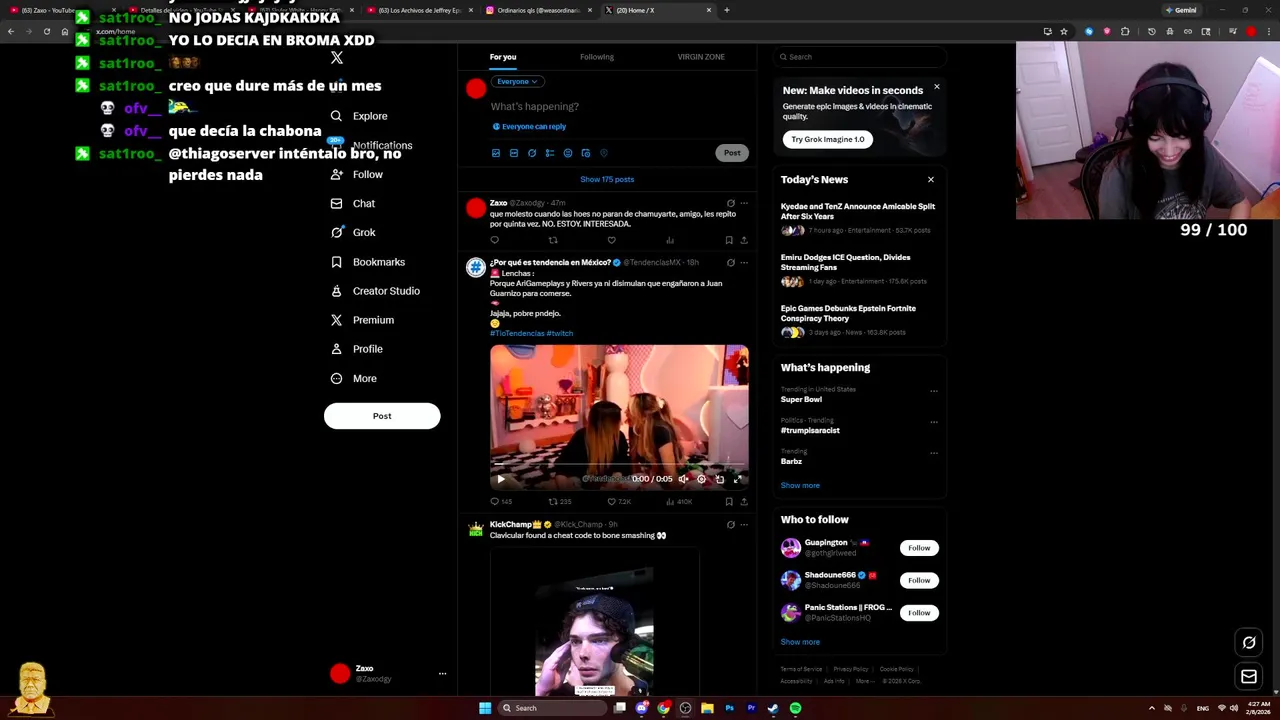Open the Explore page in sidebar
1280x720 pixels.
tap(359, 116)
